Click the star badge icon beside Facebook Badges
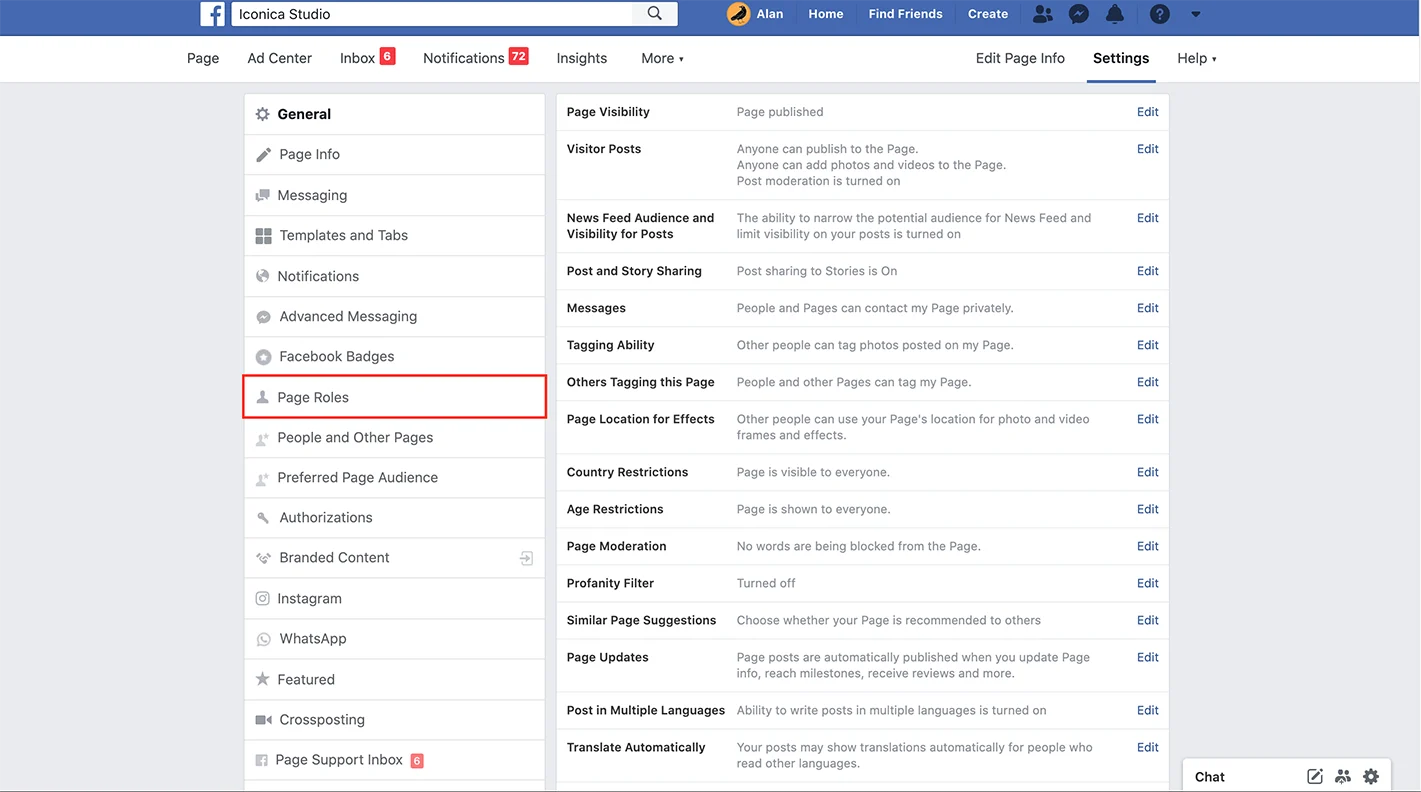The height and width of the screenshot is (792, 1421). pyautogui.click(x=264, y=357)
